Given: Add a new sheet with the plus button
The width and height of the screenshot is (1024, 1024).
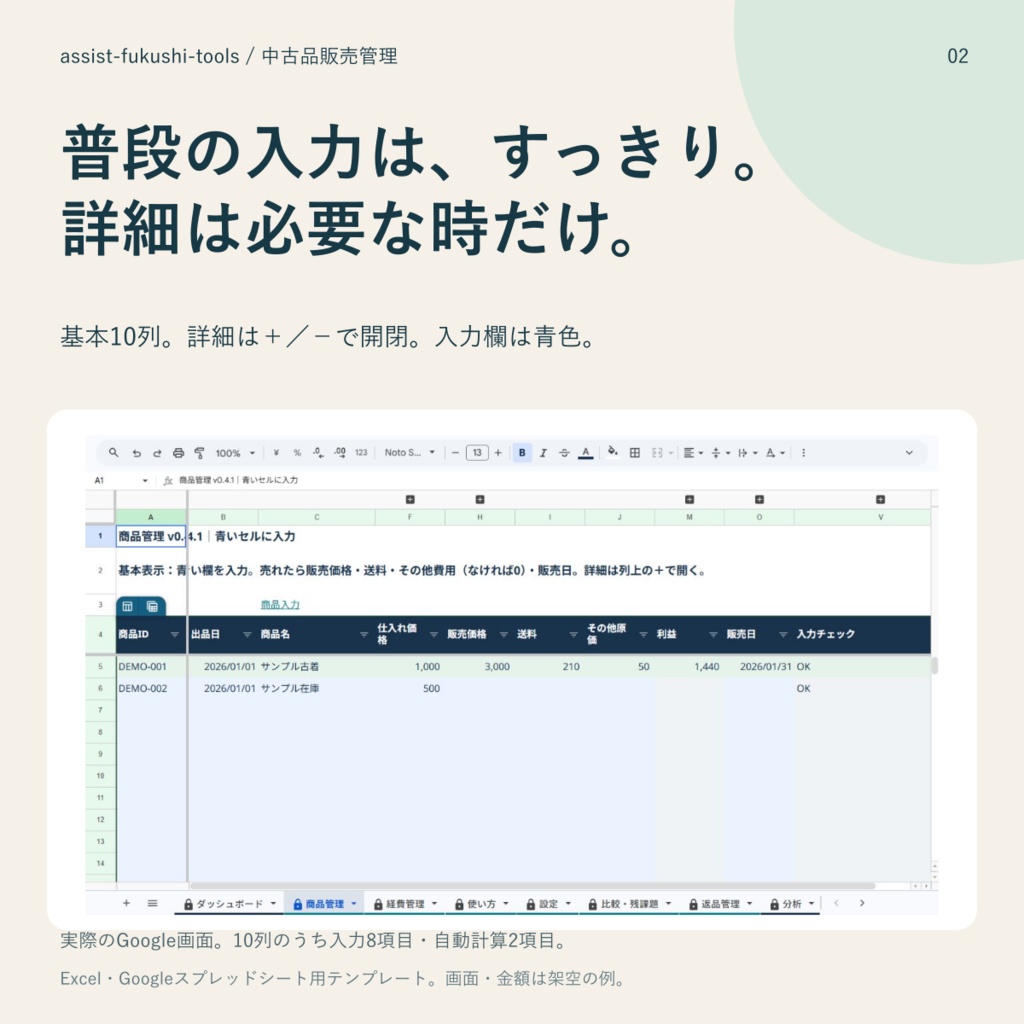Looking at the screenshot, I should point(126,903).
